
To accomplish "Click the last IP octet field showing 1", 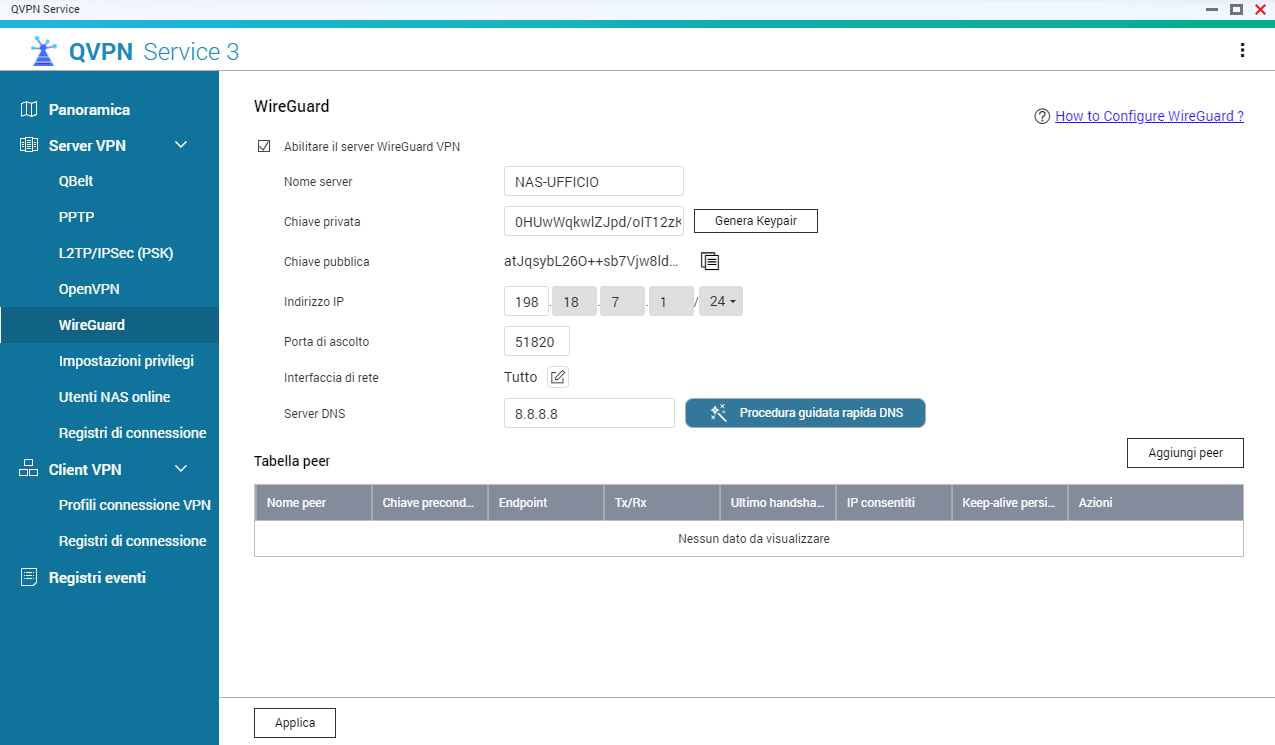I will point(671,301).
